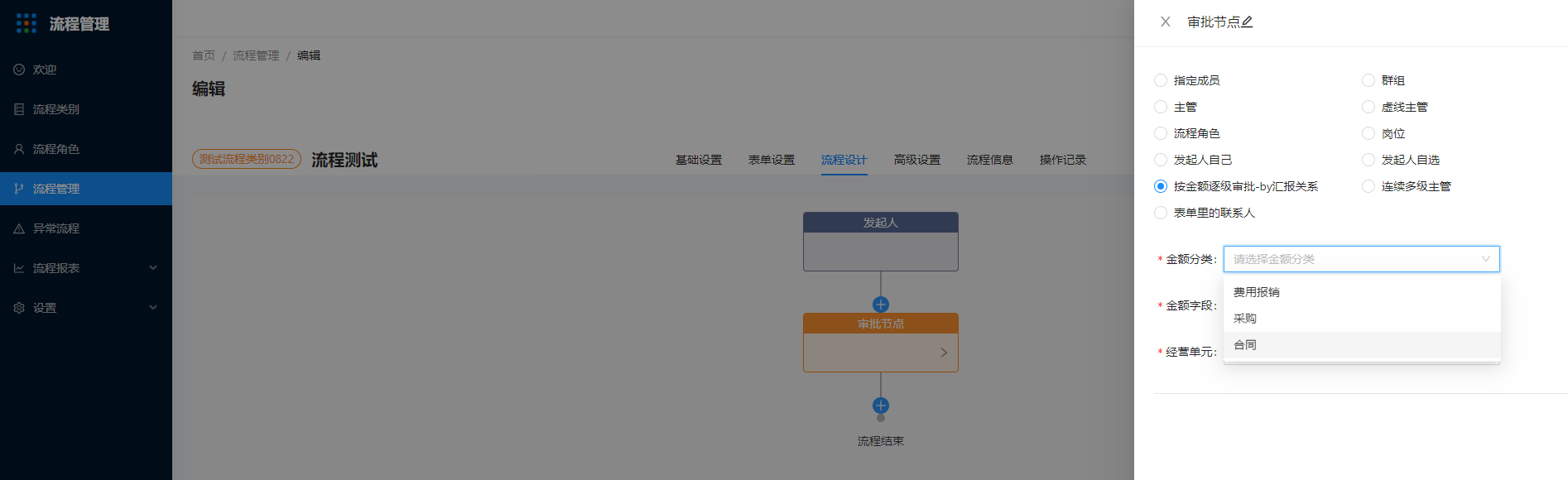Go to 首页 breadcrumb link
The image size is (1568, 480).
coord(204,55)
